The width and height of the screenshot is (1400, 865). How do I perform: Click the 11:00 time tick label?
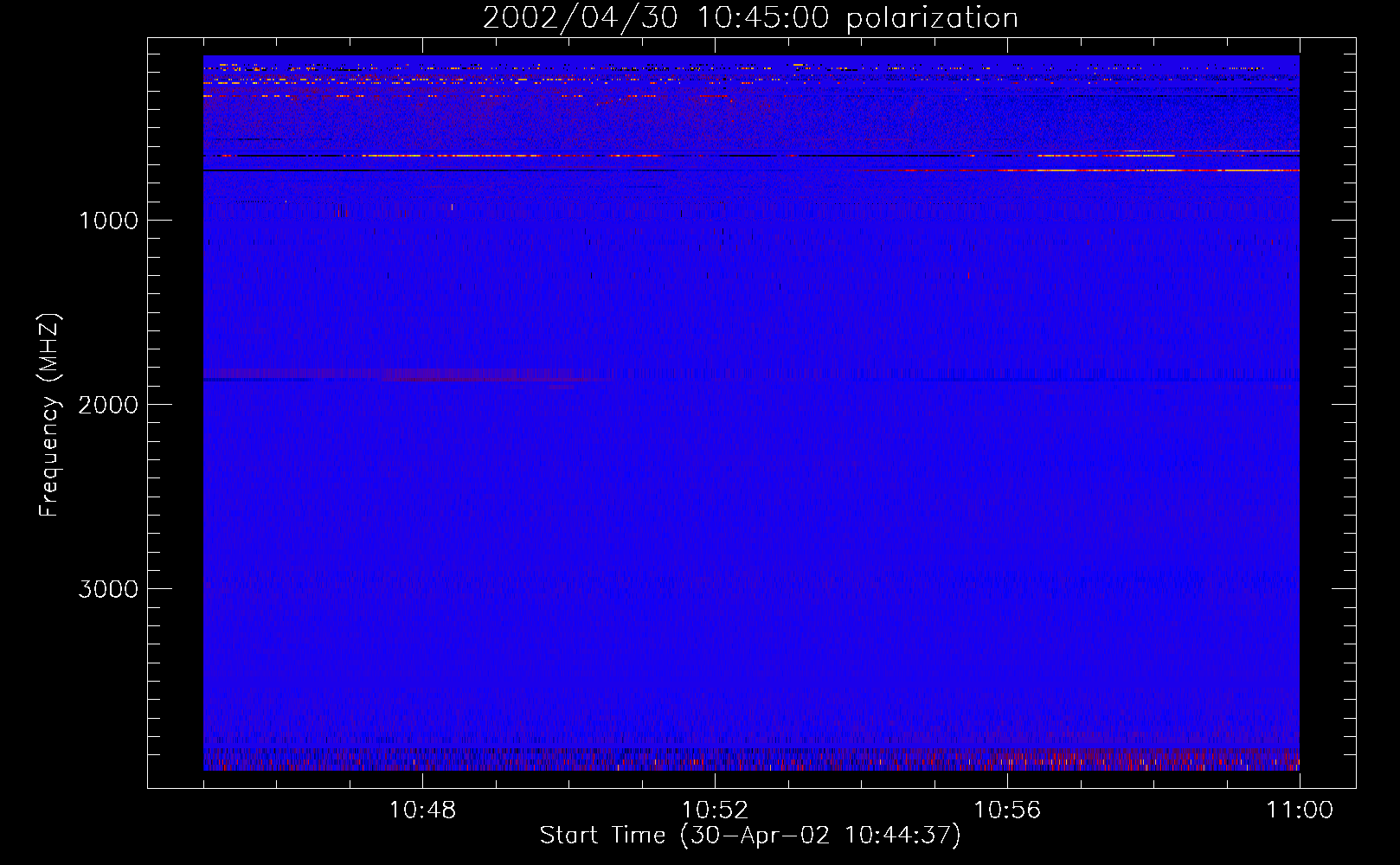pos(1300,811)
